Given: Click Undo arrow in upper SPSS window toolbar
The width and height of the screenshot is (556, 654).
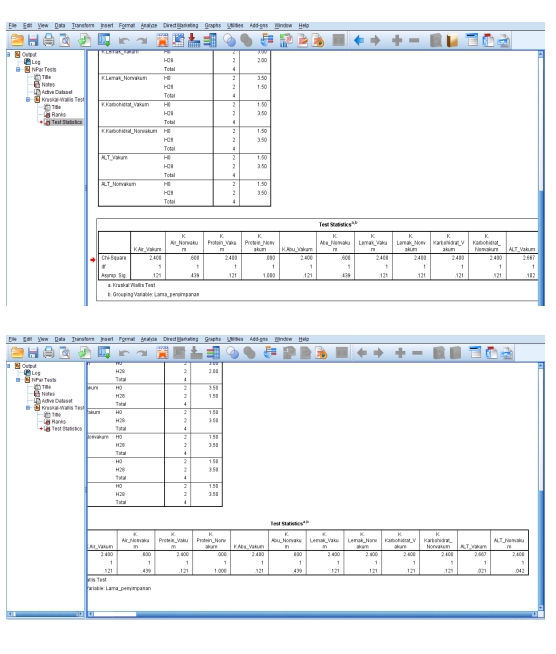Looking at the screenshot, I should [x=124, y=41].
